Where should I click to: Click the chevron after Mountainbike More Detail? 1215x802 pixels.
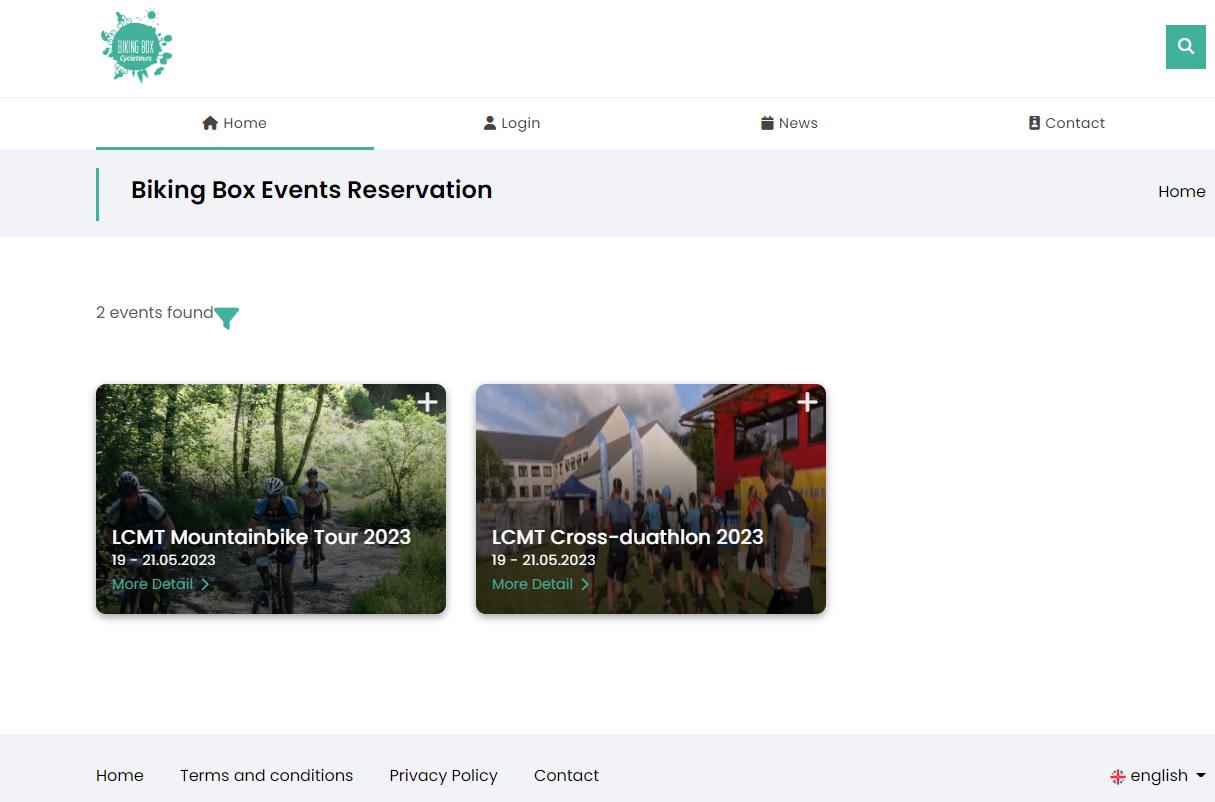[205, 584]
